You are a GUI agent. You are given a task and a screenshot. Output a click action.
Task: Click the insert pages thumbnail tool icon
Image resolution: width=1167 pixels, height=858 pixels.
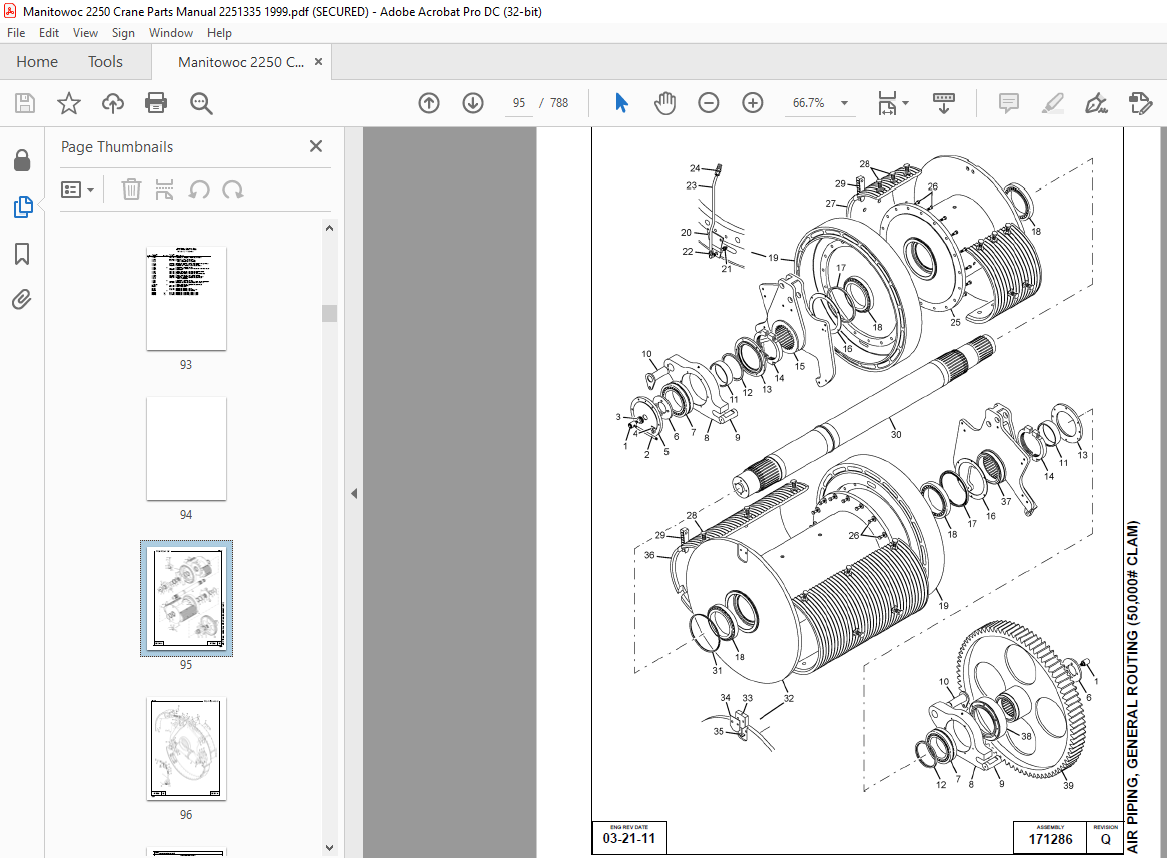(x=164, y=189)
